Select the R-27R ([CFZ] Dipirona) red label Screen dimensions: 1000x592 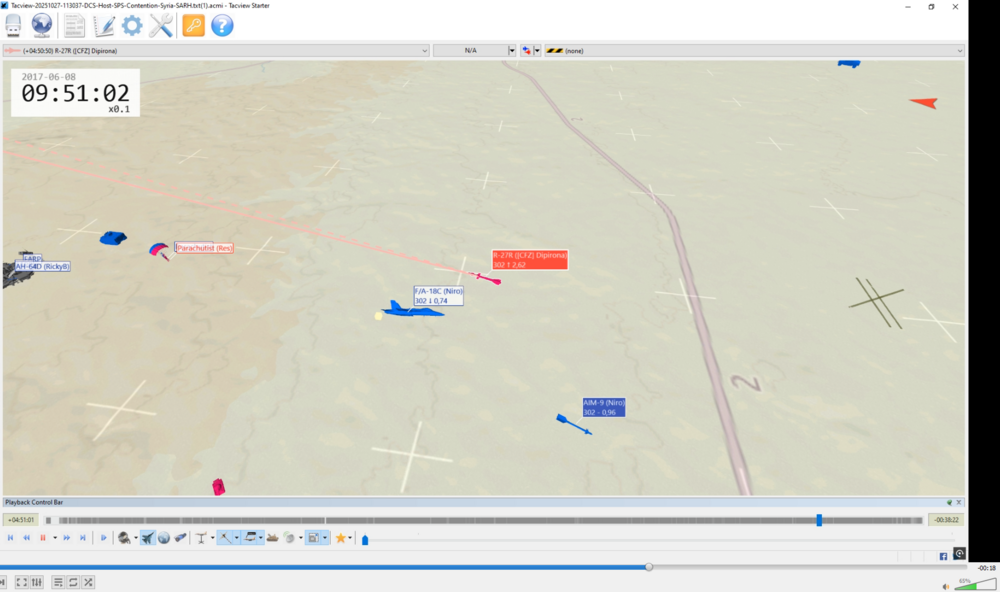pyautogui.click(x=529, y=260)
